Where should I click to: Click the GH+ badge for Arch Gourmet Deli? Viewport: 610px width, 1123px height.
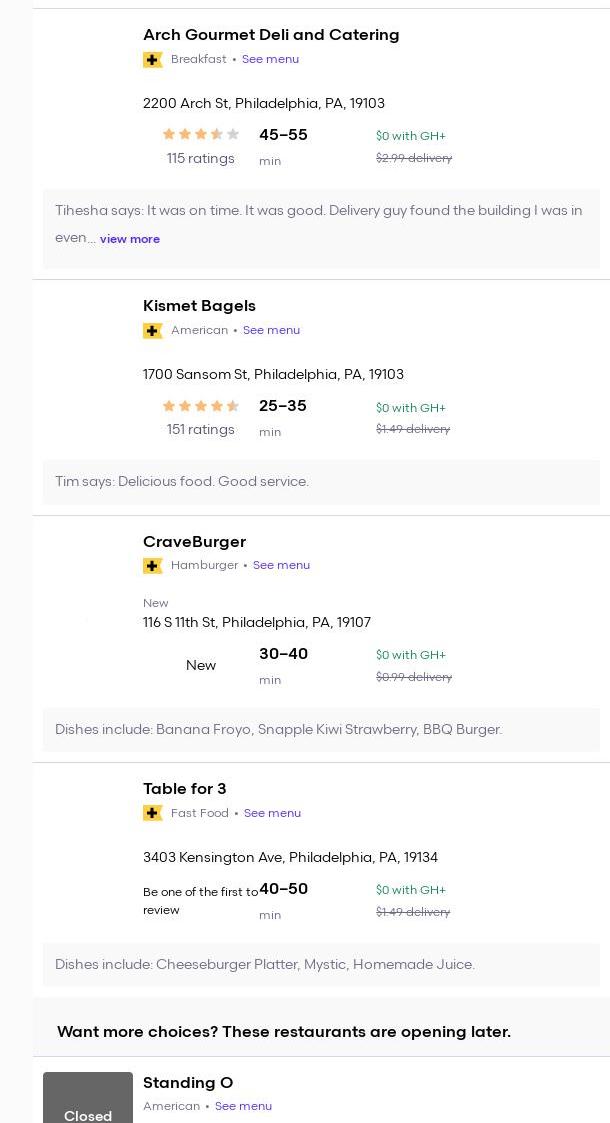click(153, 60)
